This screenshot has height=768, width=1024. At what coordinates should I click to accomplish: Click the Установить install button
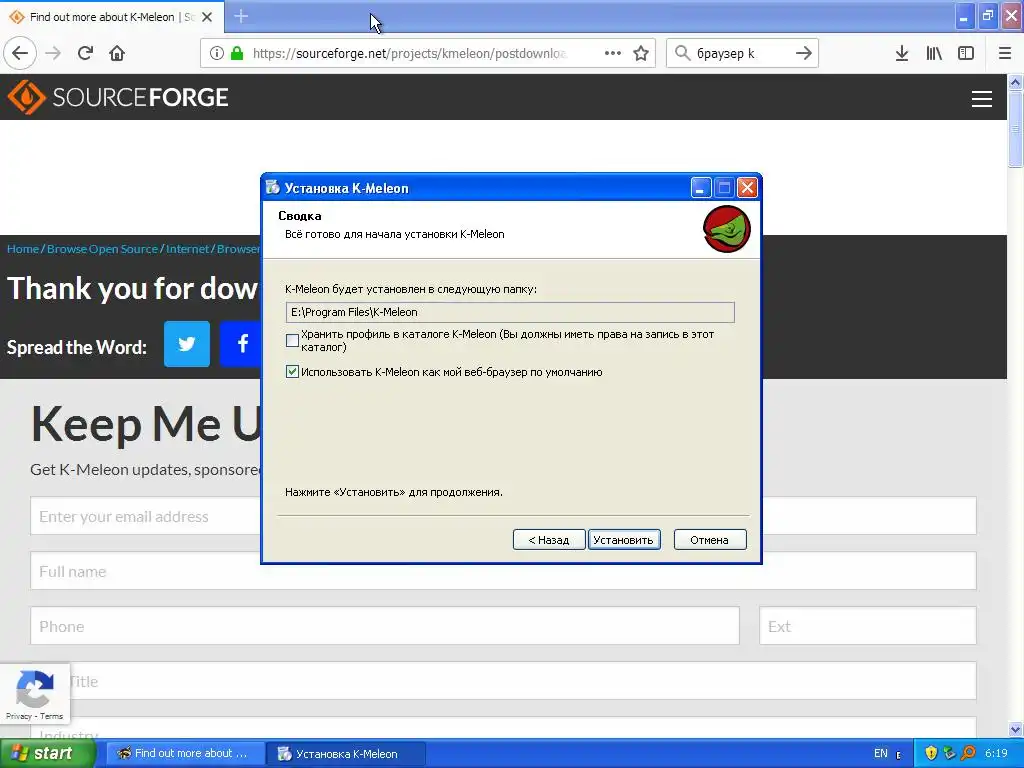624,539
